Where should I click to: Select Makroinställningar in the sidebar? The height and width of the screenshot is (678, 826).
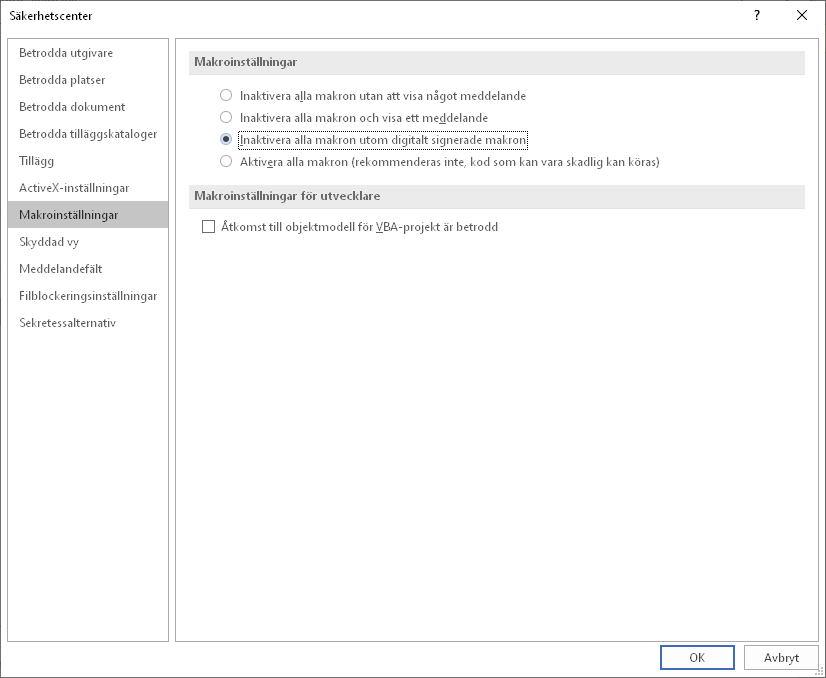coord(69,215)
